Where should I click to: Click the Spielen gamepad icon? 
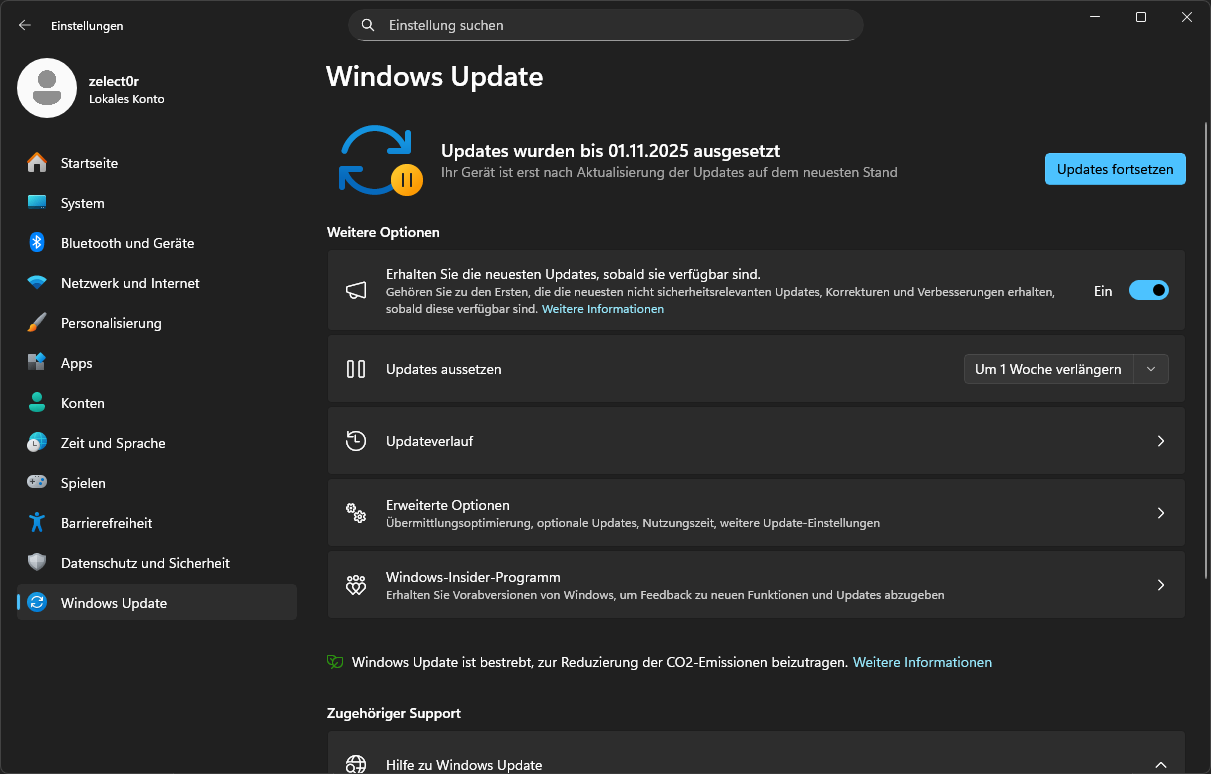tap(37, 483)
